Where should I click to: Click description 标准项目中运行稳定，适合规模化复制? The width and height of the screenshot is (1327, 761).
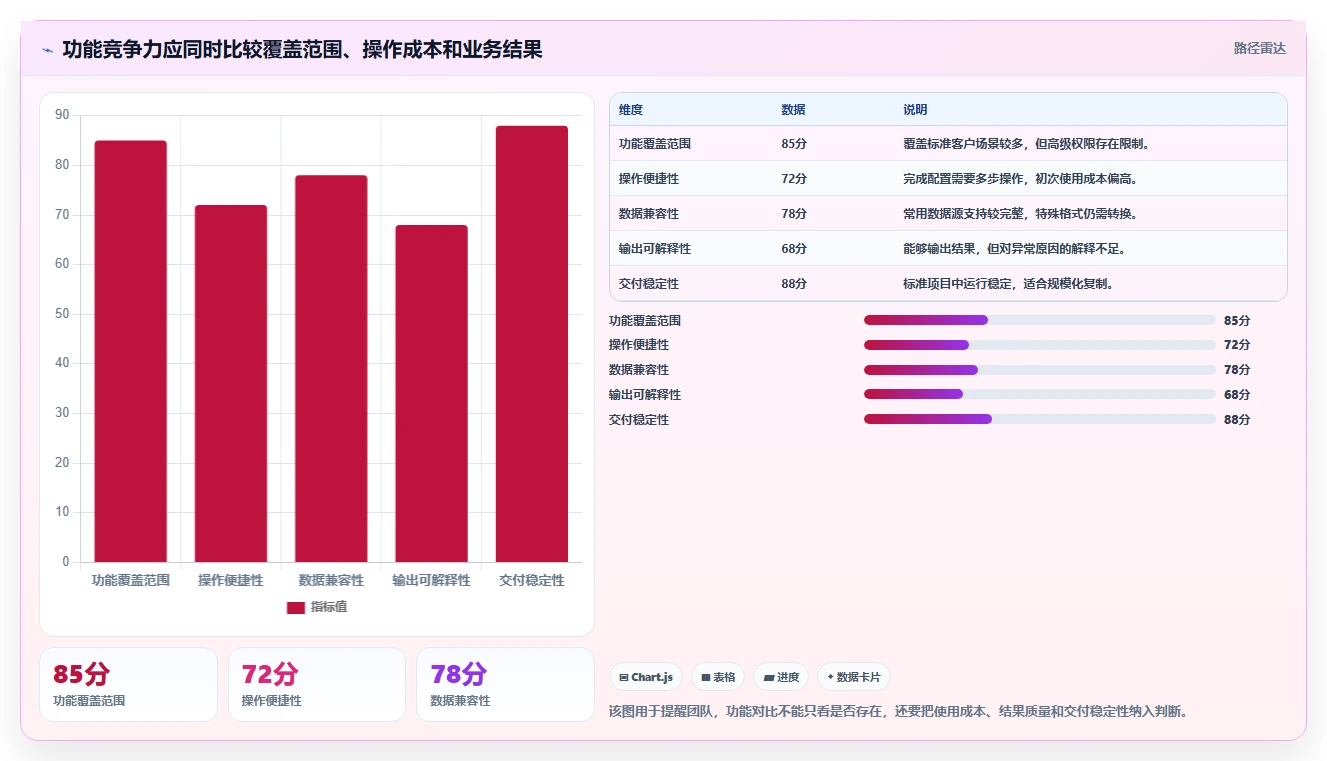click(1009, 284)
